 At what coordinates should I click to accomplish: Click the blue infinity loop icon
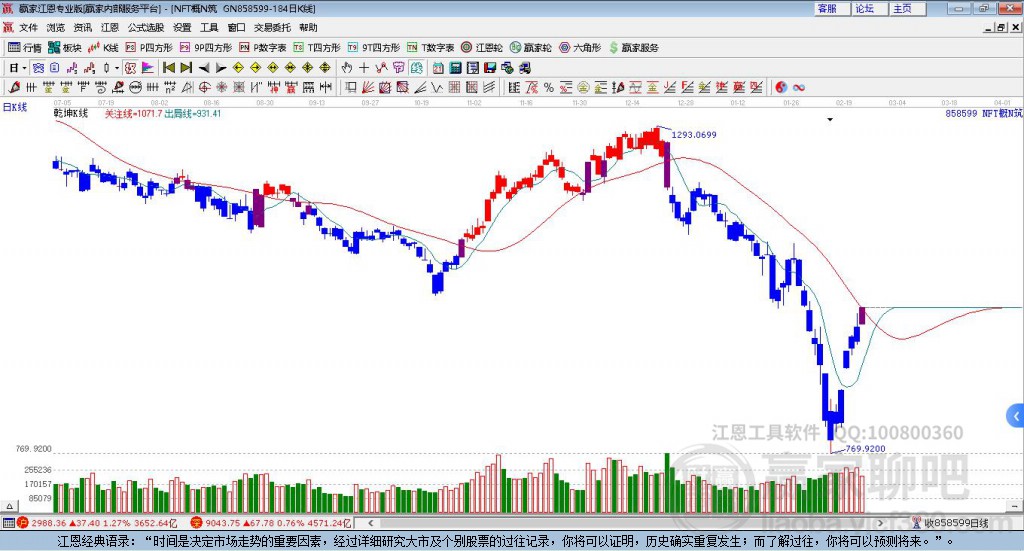tap(799, 87)
